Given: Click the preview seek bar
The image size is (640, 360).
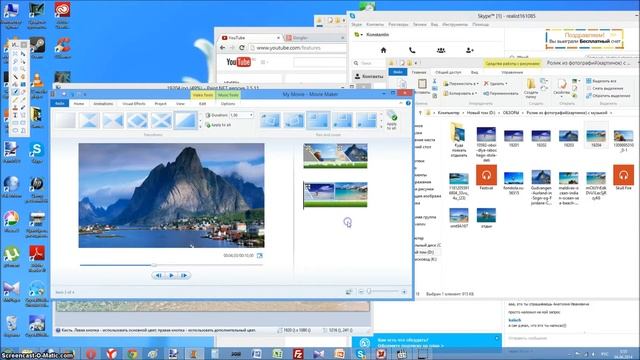Looking at the screenshot, I should (171, 265).
